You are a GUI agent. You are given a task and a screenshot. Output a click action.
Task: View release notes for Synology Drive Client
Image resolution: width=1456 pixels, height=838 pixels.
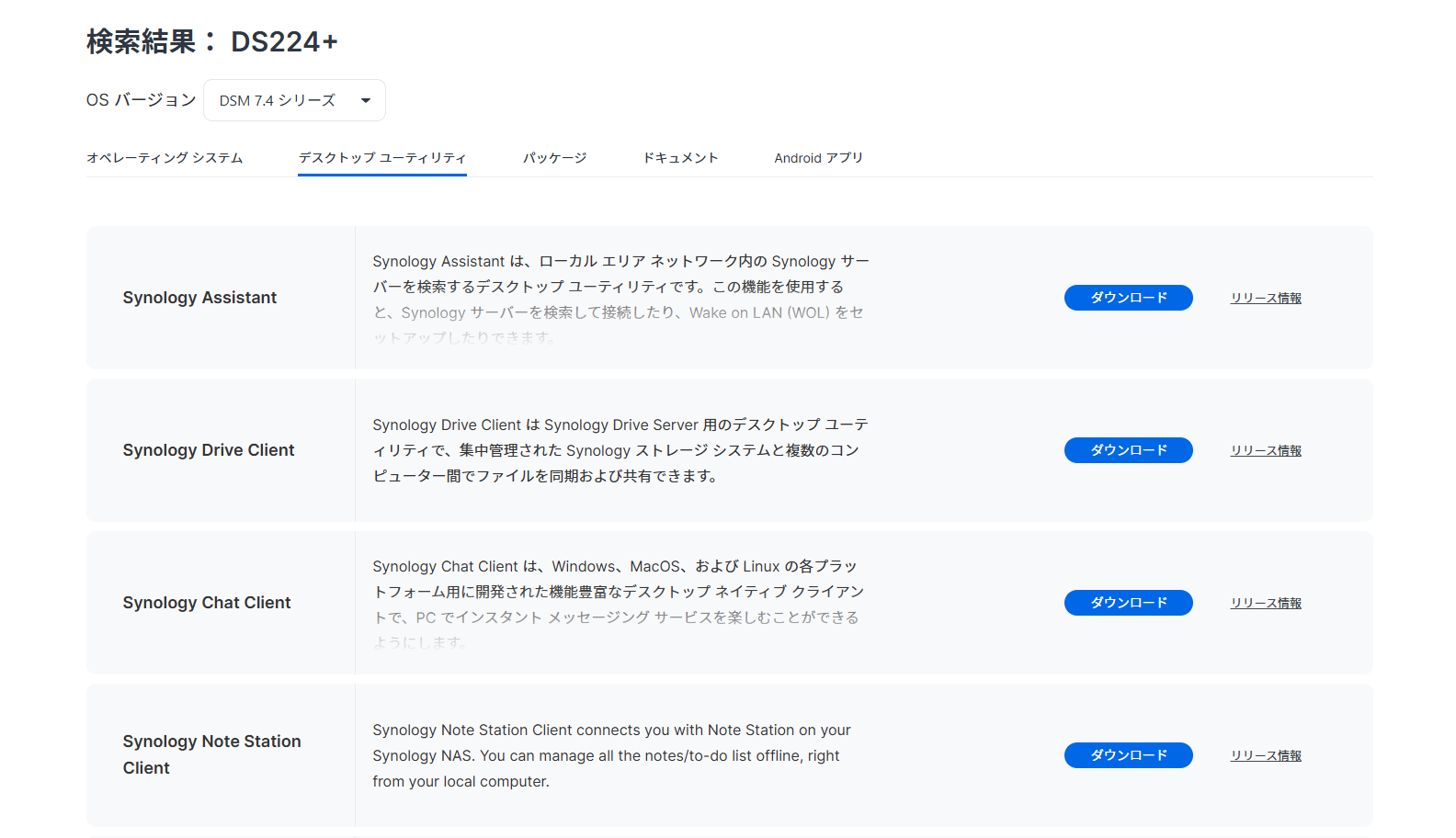tap(1266, 450)
